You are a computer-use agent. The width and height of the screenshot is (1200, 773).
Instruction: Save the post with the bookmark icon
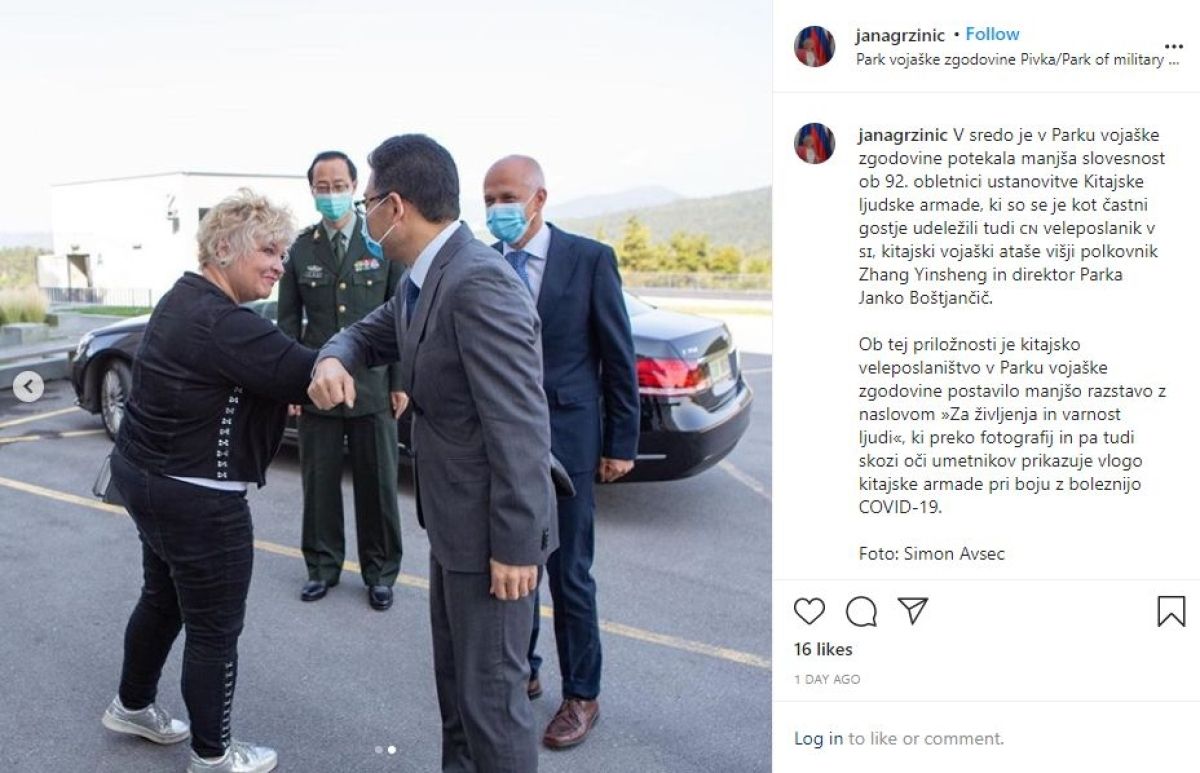(x=1171, y=611)
